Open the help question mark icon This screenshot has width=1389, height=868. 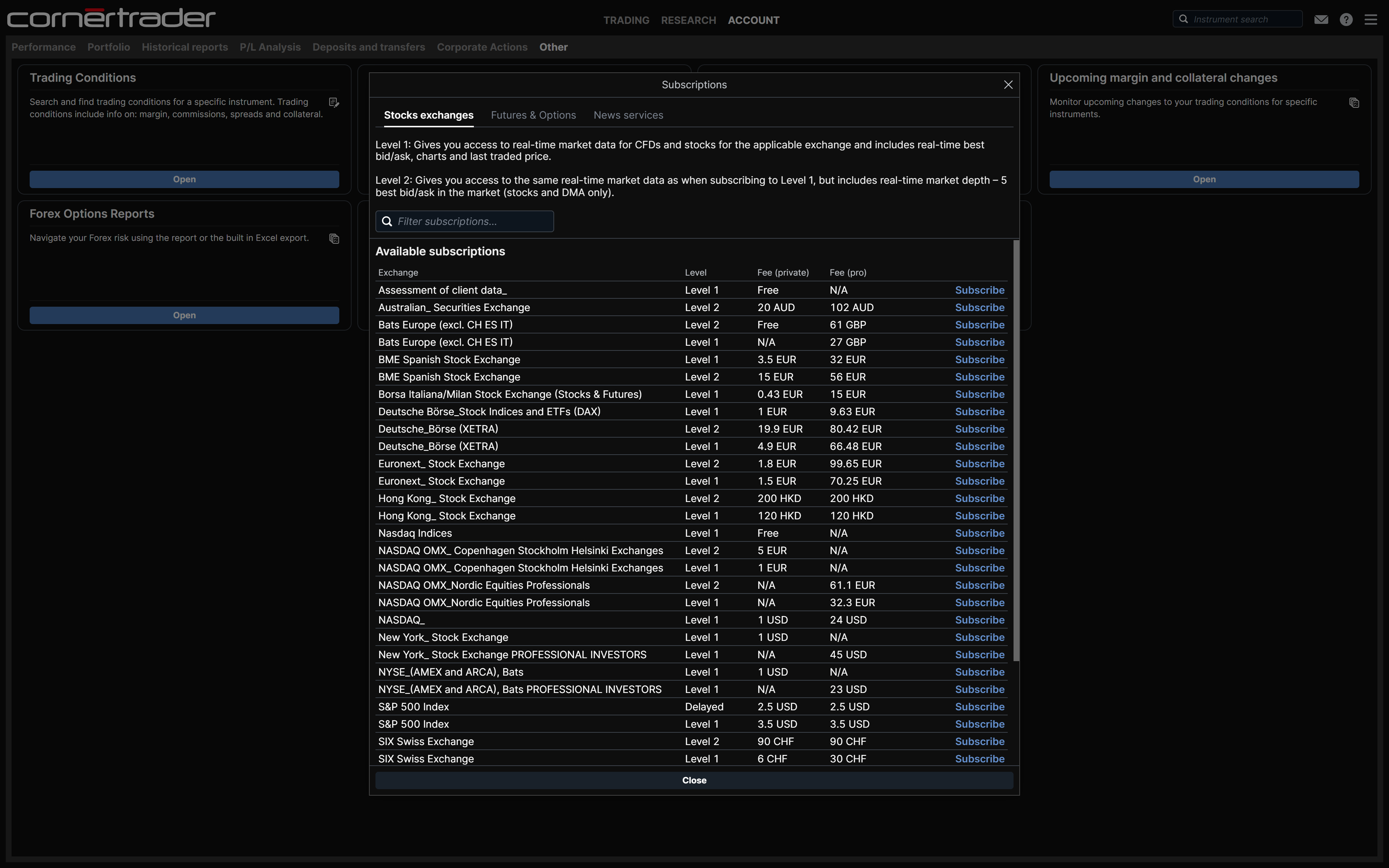[x=1346, y=20]
